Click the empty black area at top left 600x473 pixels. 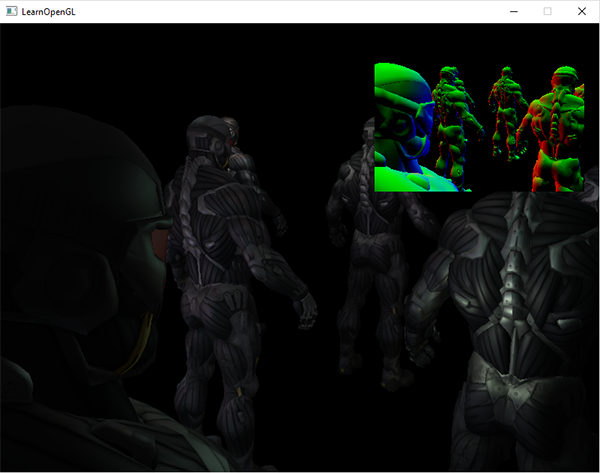(x=80, y=60)
